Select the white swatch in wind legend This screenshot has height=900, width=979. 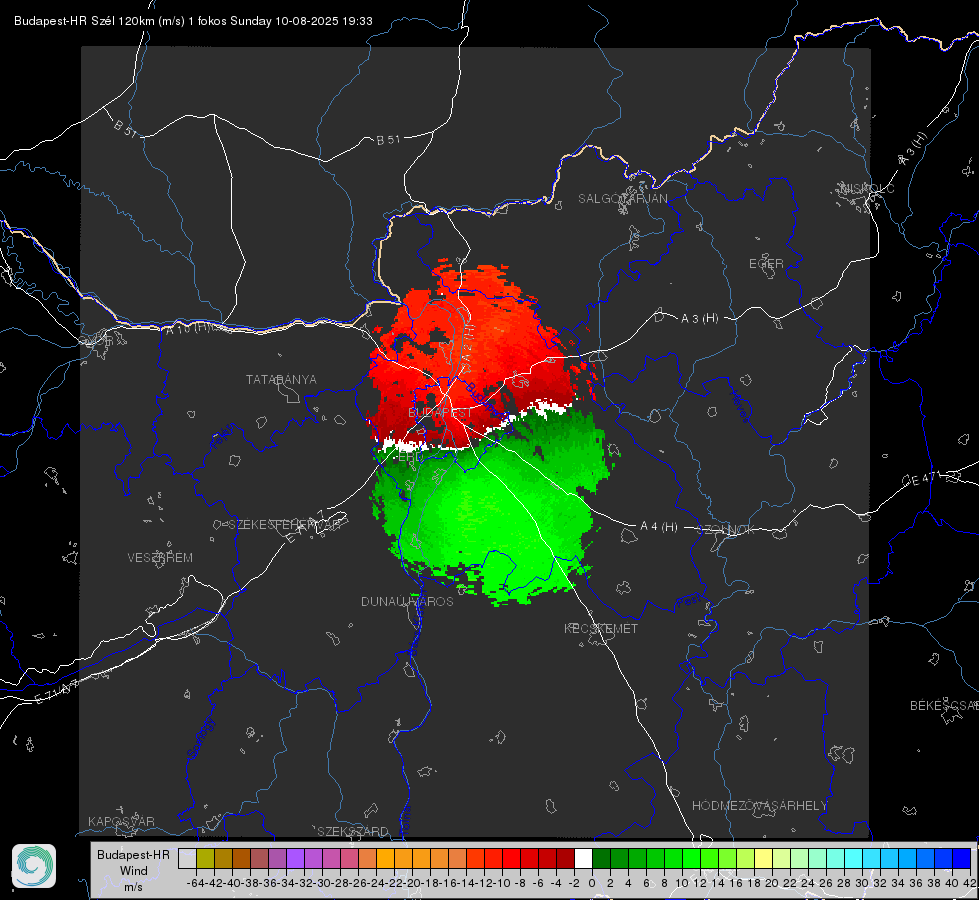(x=583, y=859)
